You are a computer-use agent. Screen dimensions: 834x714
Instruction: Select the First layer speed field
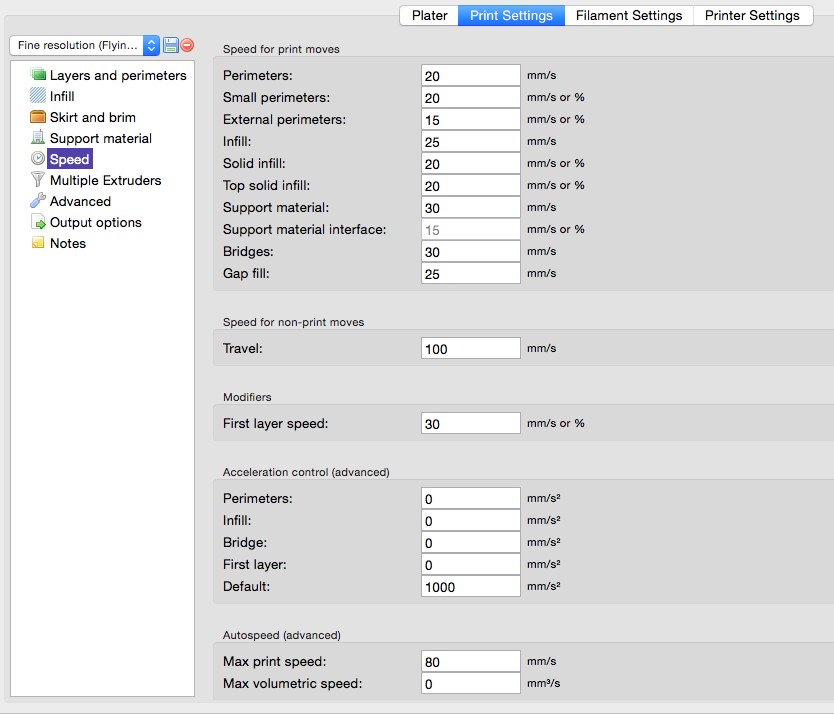click(470, 424)
